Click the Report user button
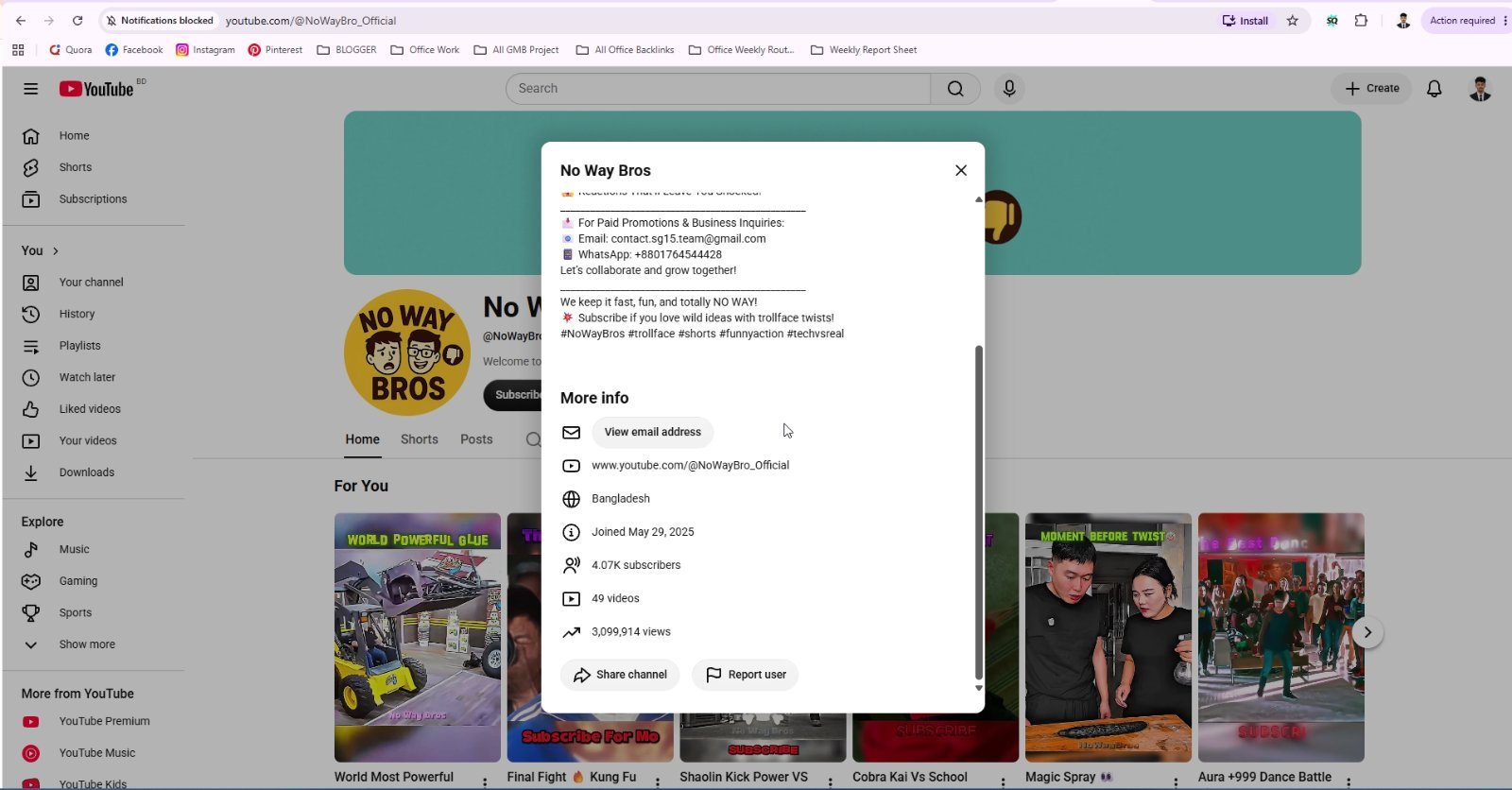The width and height of the screenshot is (1512, 790). click(746, 675)
